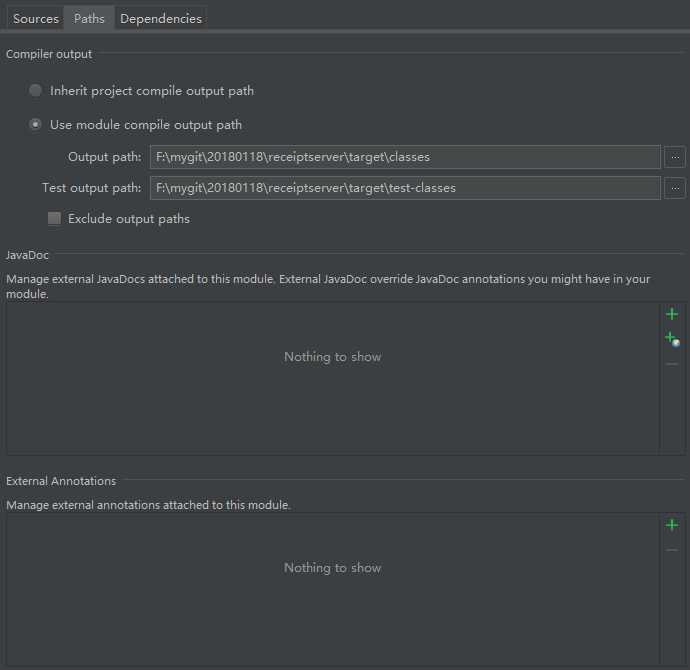Enable Exclude output paths checkbox

[x=54, y=218]
